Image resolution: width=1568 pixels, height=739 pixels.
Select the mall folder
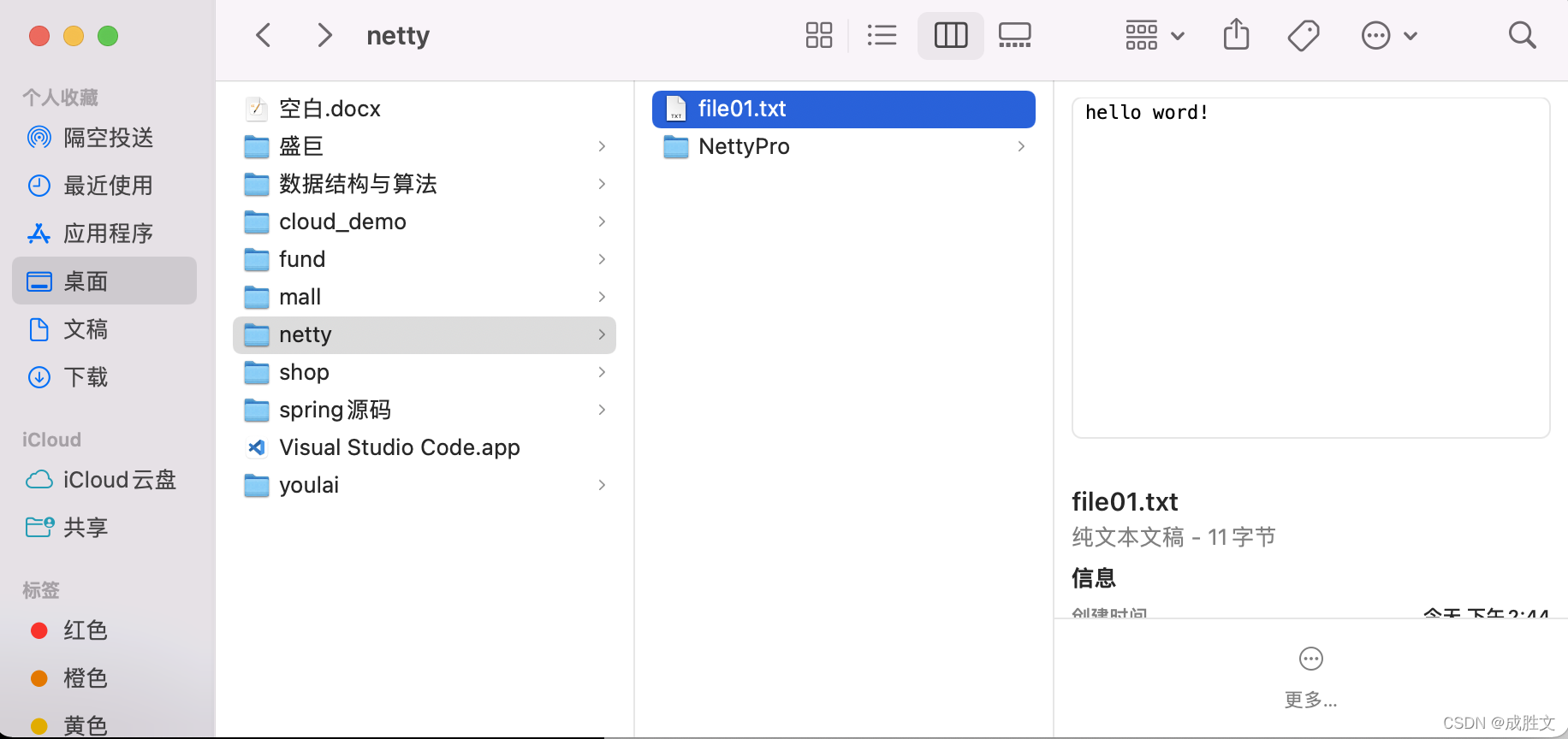425,297
